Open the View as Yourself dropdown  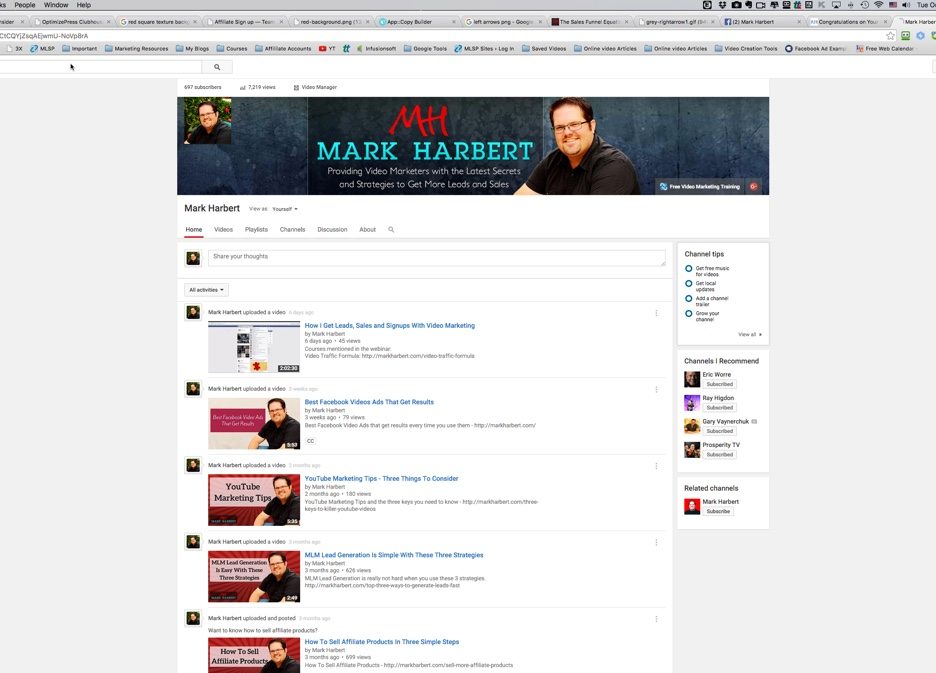tap(285, 209)
